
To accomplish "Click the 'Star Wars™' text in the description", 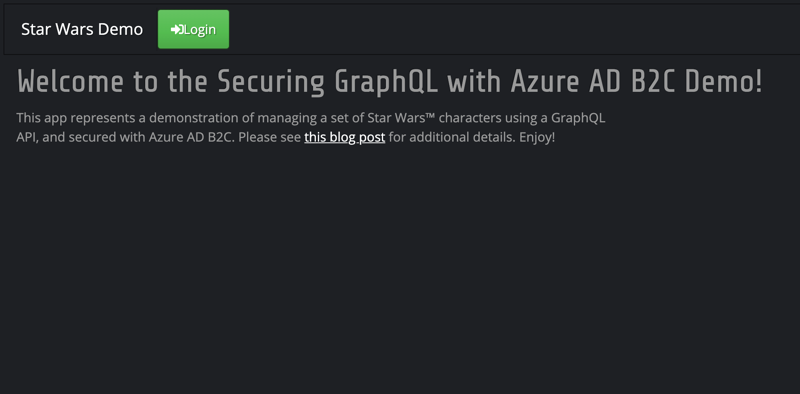I will (x=401, y=118).
